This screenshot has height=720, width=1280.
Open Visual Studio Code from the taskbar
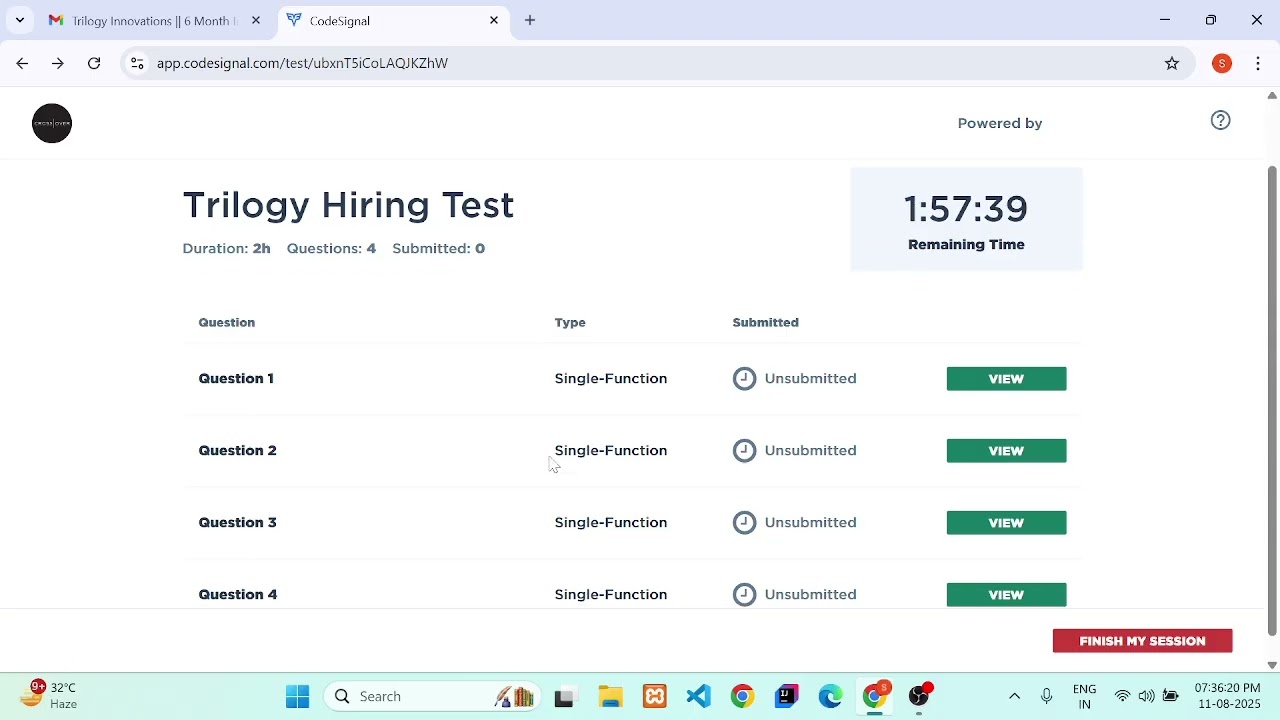tap(699, 697)
